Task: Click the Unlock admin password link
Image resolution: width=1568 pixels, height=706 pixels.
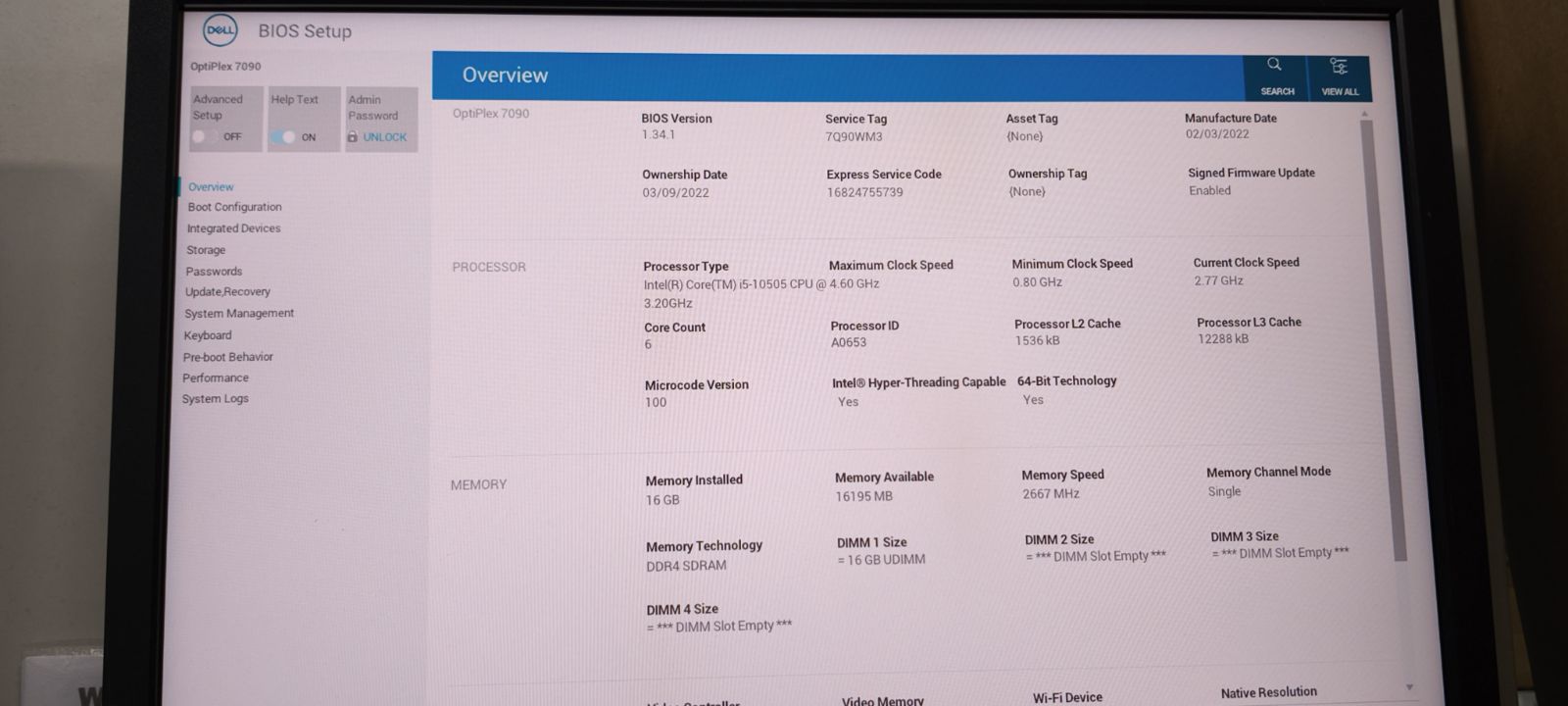Action: click(x=384, y=137)
